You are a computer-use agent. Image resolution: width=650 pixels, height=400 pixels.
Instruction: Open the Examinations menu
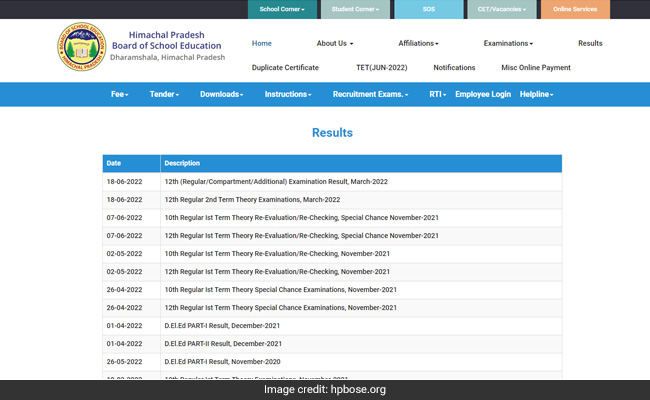click(x=508, y=44)
